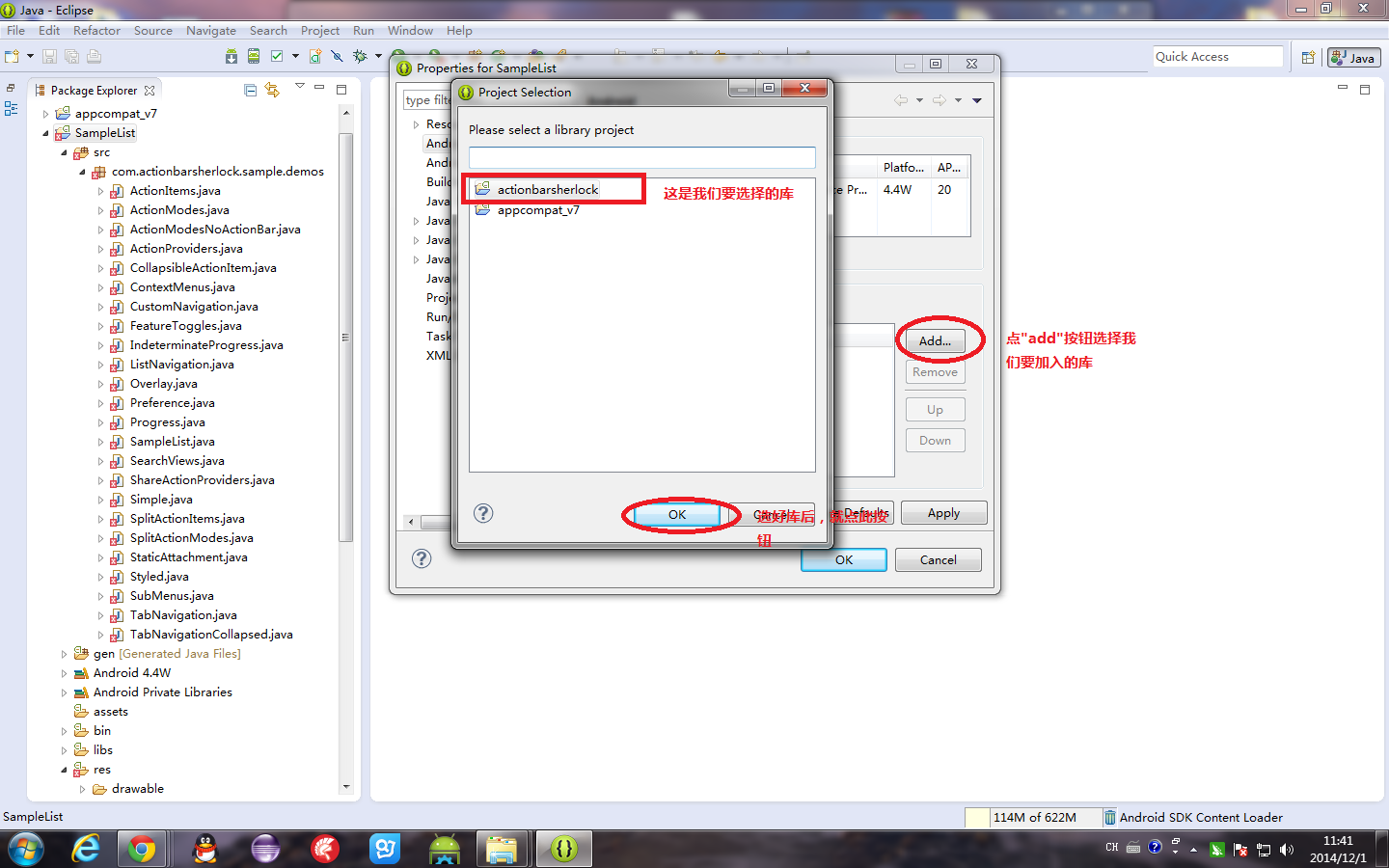This screenshot has width=1389, height=868.
Task: Open Internet Explorer from the taskbar
Action: tap(86, 849)
